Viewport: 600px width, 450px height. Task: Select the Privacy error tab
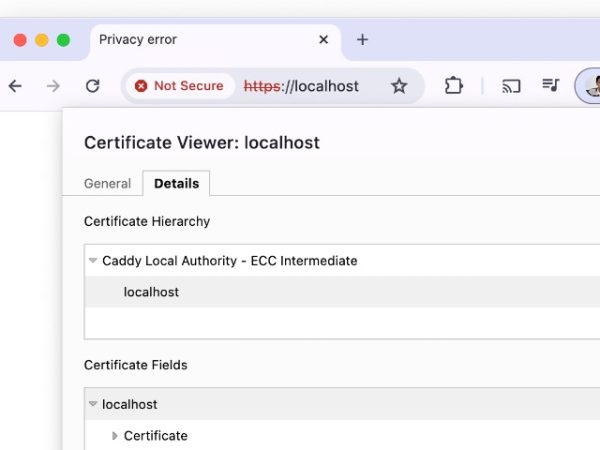[214, 40]
